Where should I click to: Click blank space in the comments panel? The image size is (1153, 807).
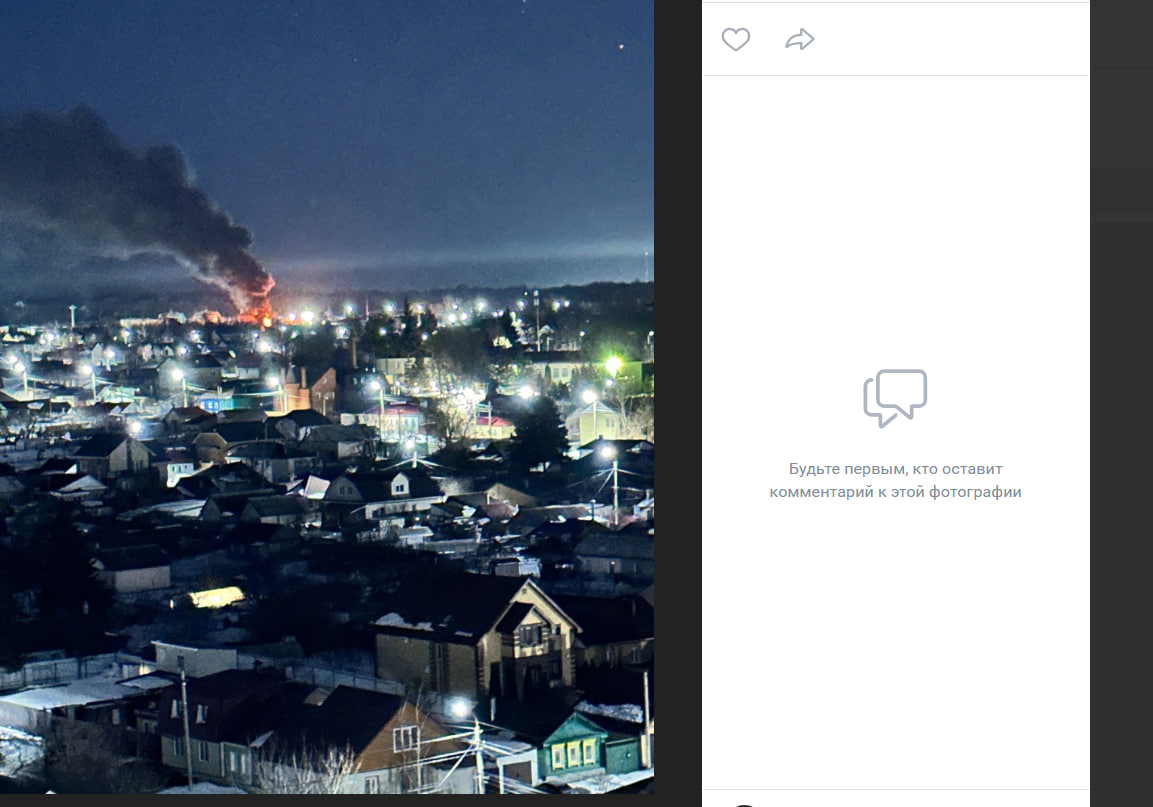(x=895, y=650)
